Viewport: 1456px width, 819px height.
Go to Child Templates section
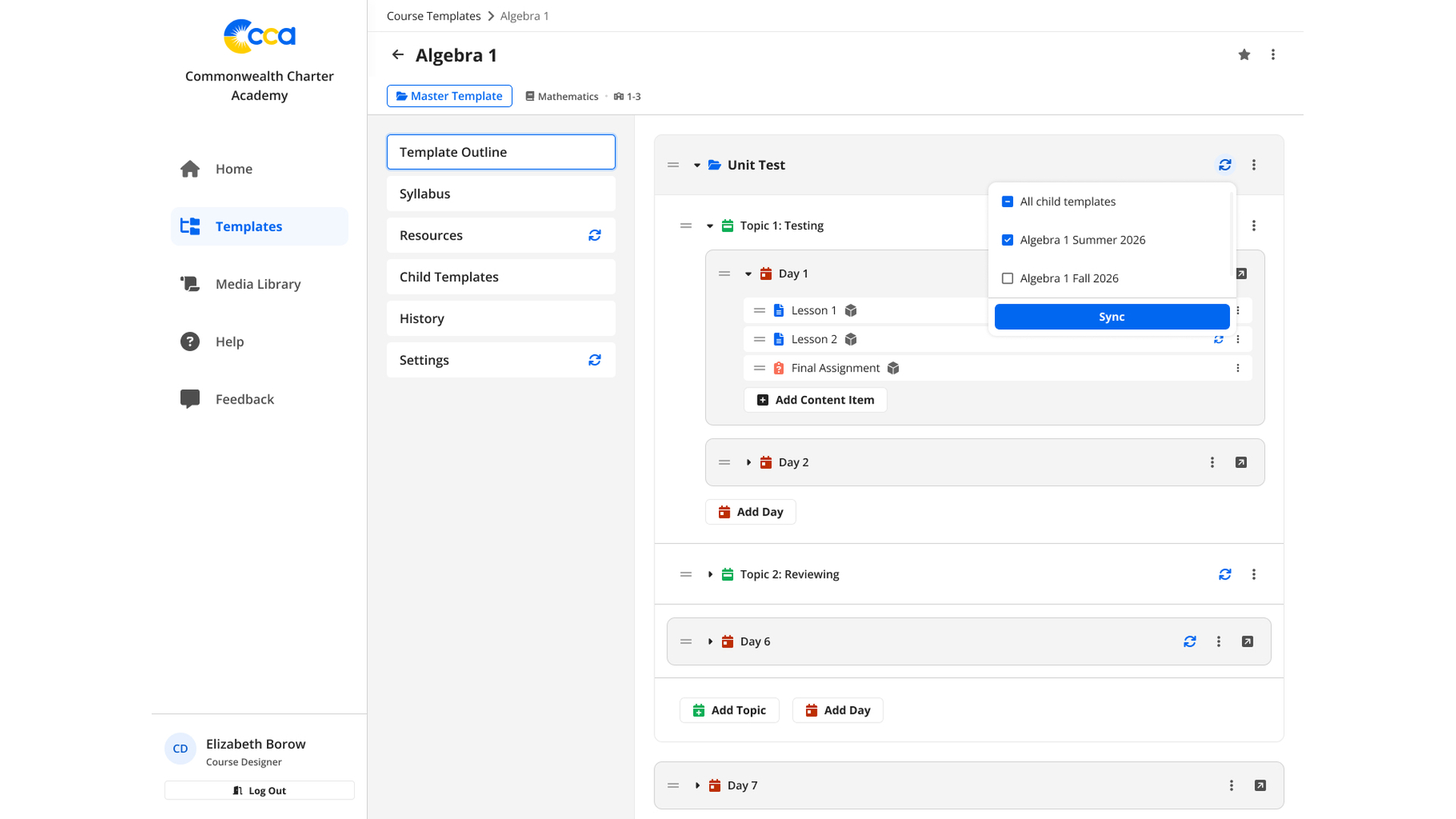coord(500,277)
